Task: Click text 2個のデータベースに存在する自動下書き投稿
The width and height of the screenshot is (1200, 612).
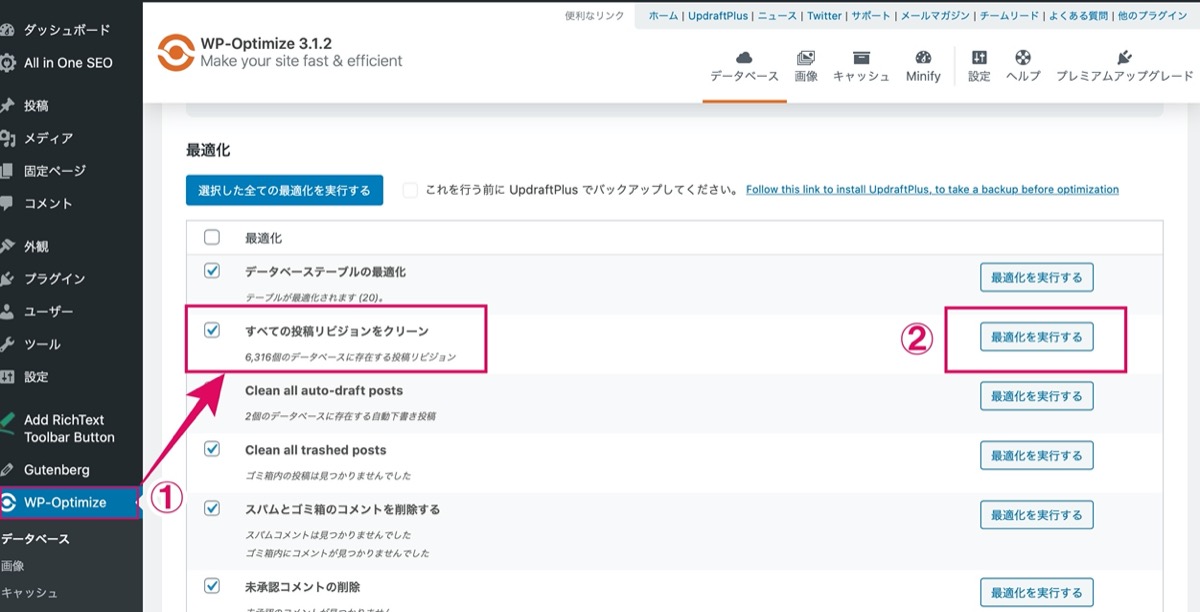Action: pyautogui.click(x=340, y=415)
